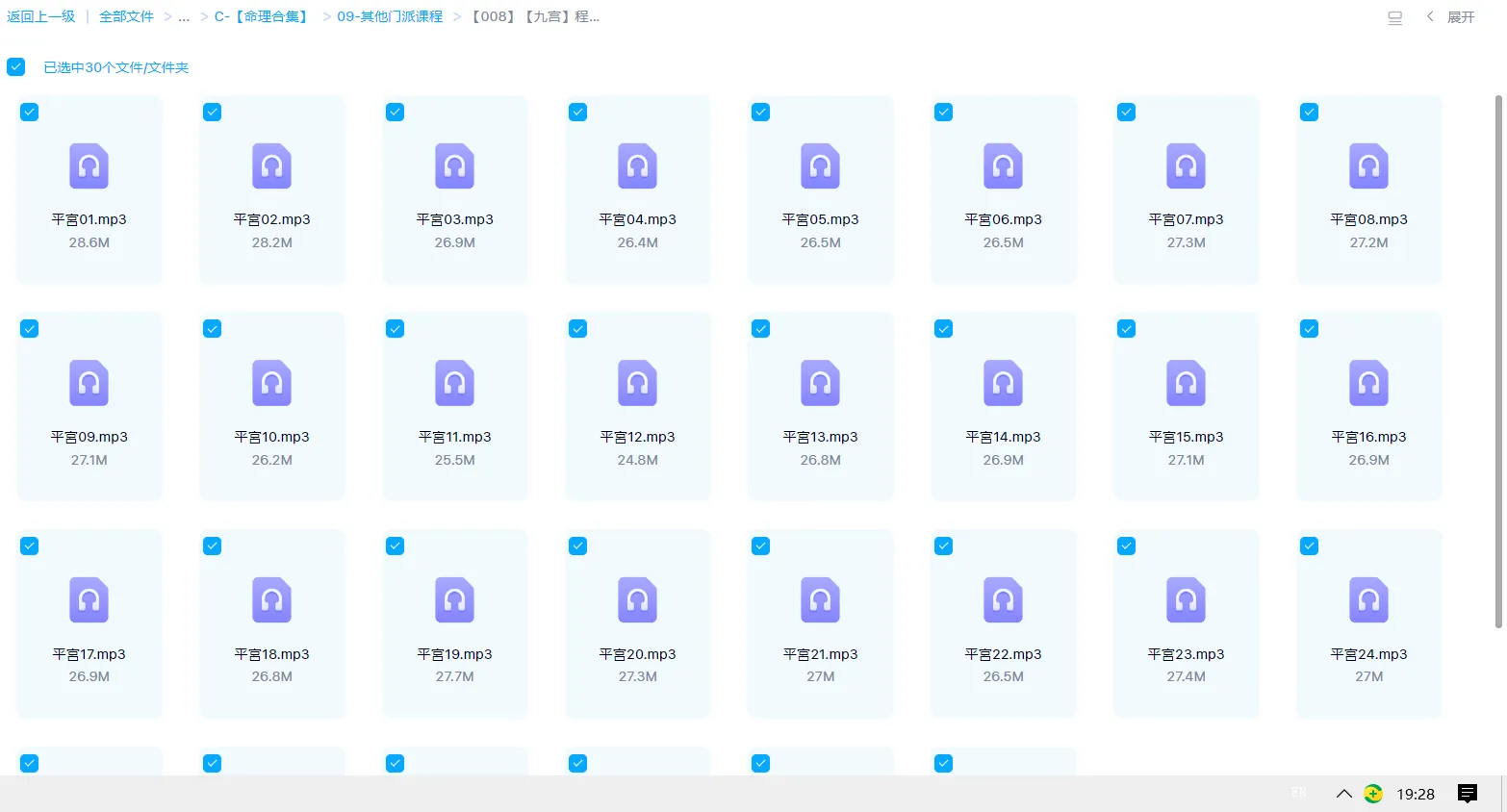Click size label 27.4M of 平宫23.mp3
Screen dimensions: 1507x812
1186,676
